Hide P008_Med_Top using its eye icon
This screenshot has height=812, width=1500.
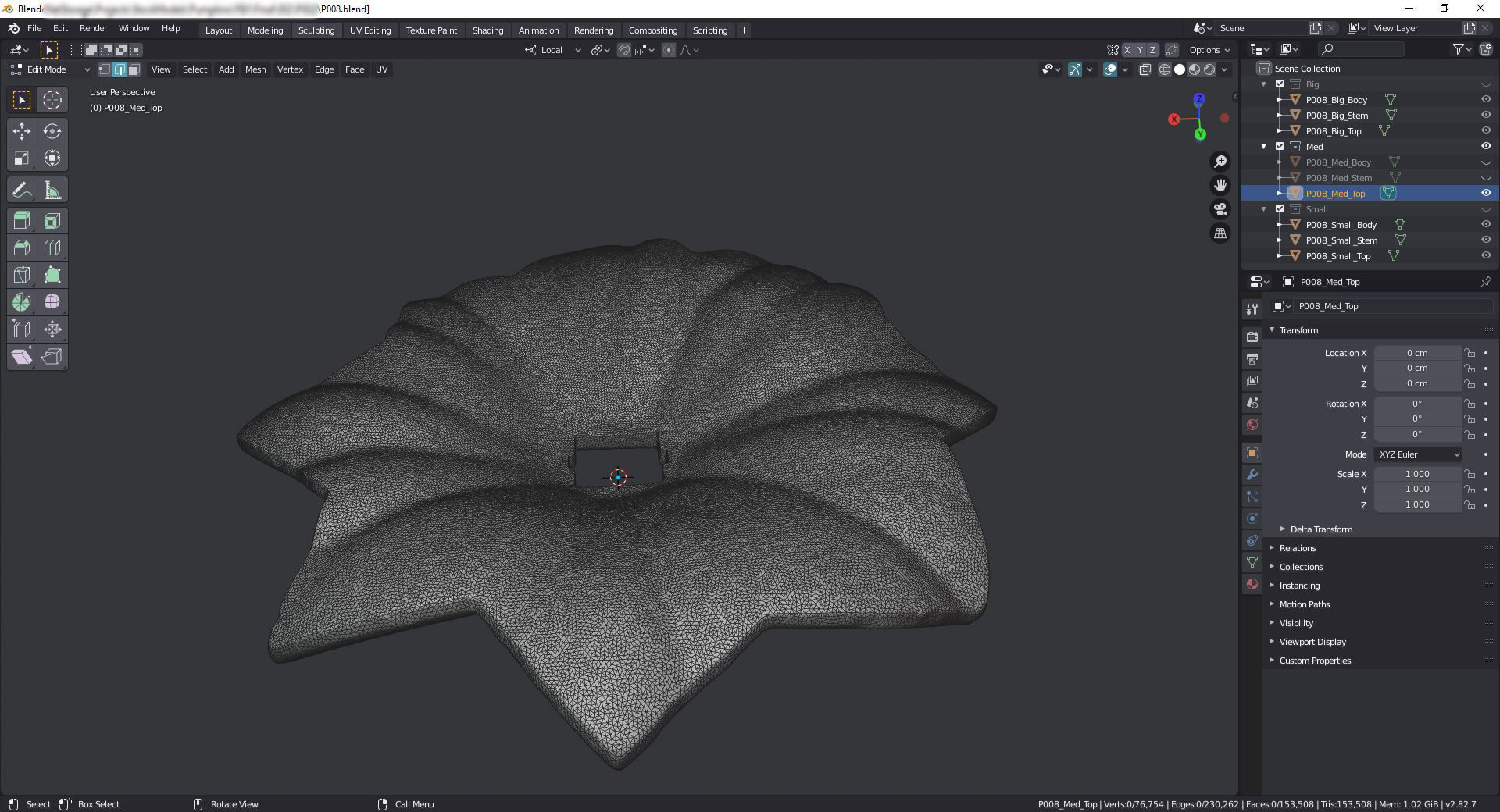[1486, 194]
